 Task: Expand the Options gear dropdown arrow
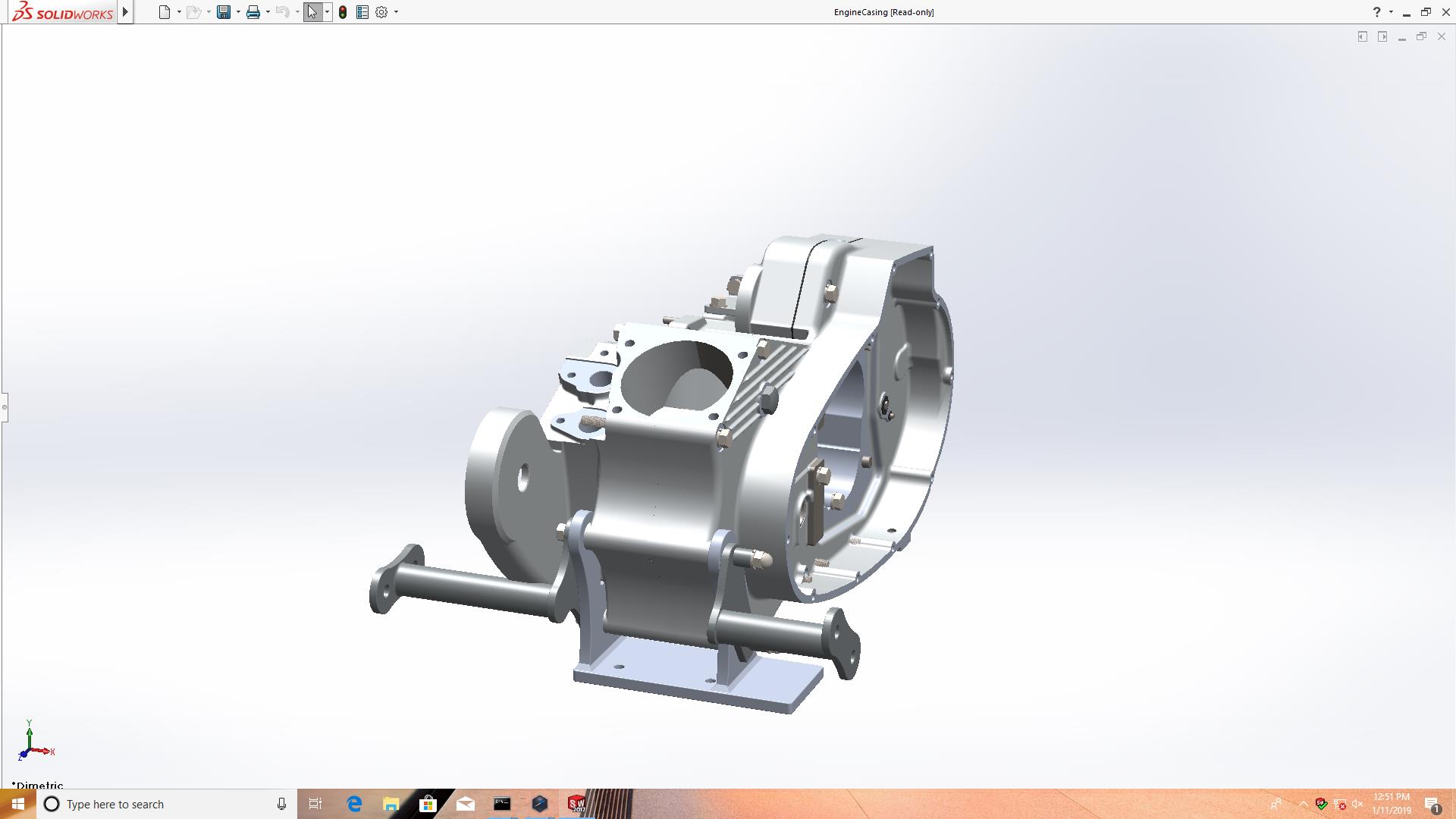(396, 12)
